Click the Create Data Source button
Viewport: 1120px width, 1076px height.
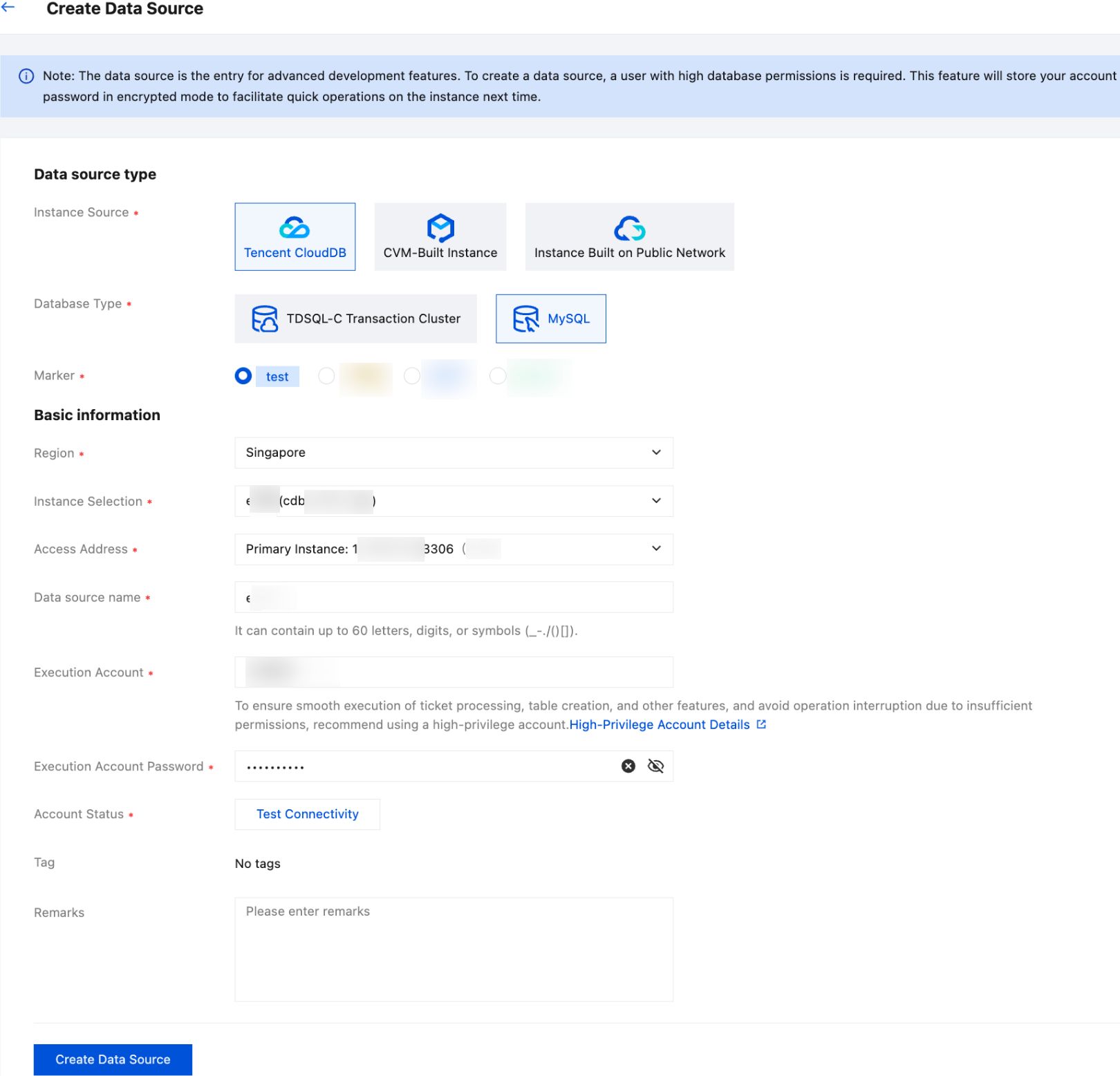point(113,1059)
